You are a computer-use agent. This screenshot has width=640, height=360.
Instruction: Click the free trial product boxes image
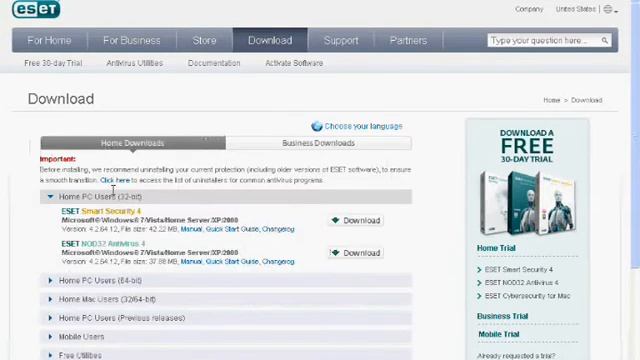(x=527, y=203)
